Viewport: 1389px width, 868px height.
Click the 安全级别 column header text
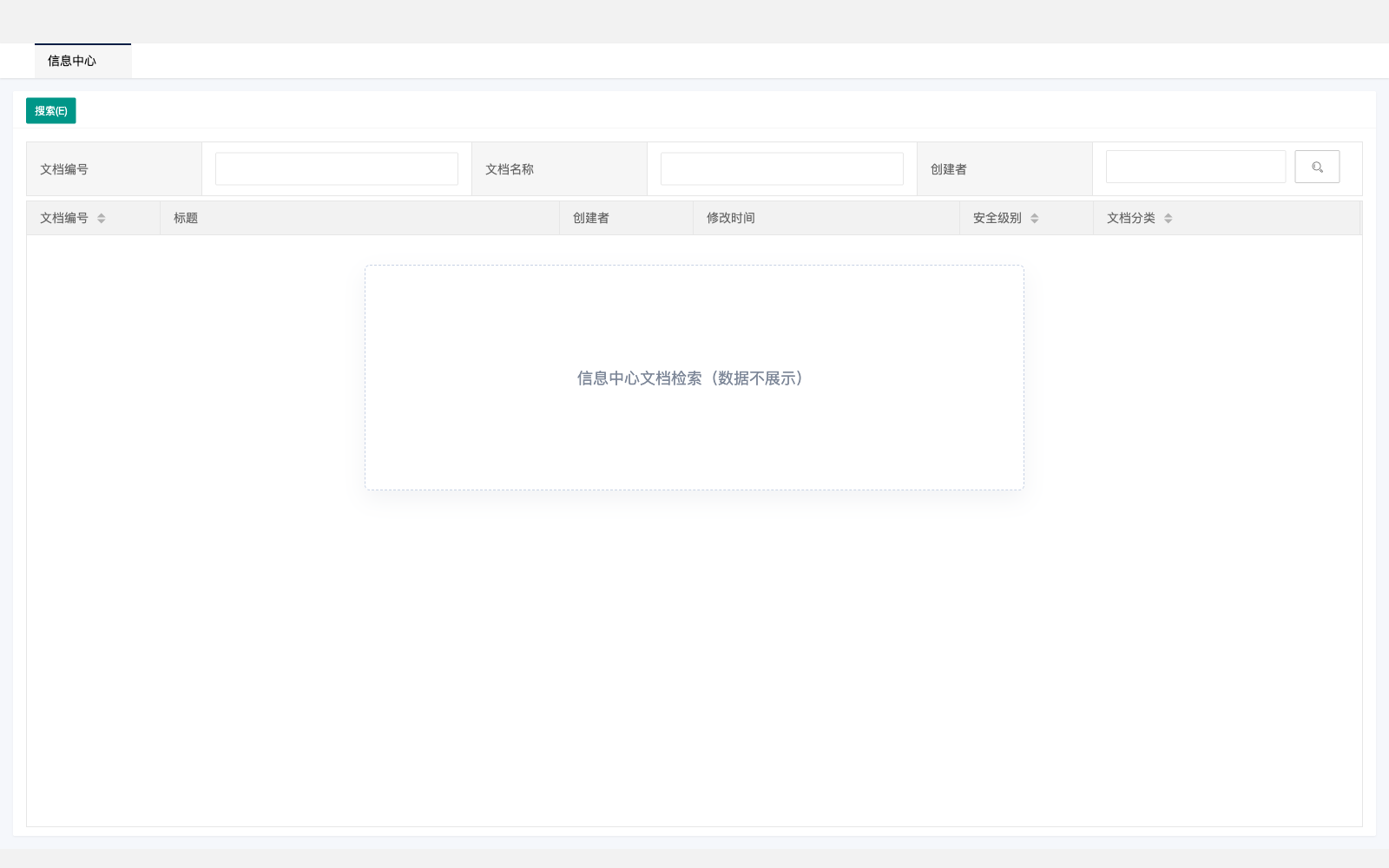click(x=997, y=219)
